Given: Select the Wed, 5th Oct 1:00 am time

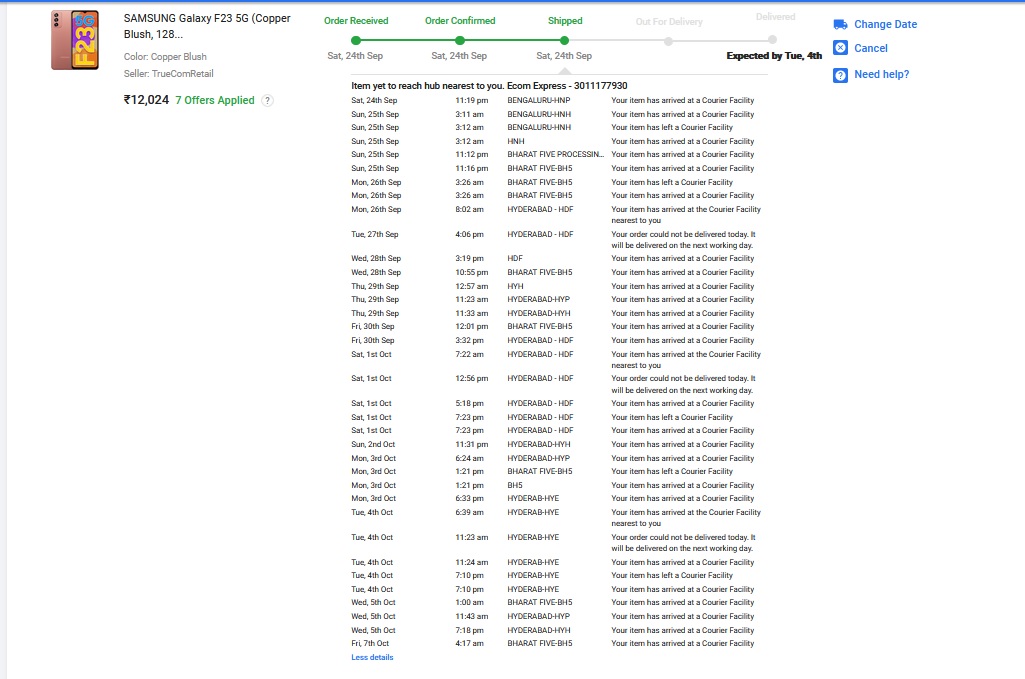Looking at the screenshot, I should click(469, 603).
